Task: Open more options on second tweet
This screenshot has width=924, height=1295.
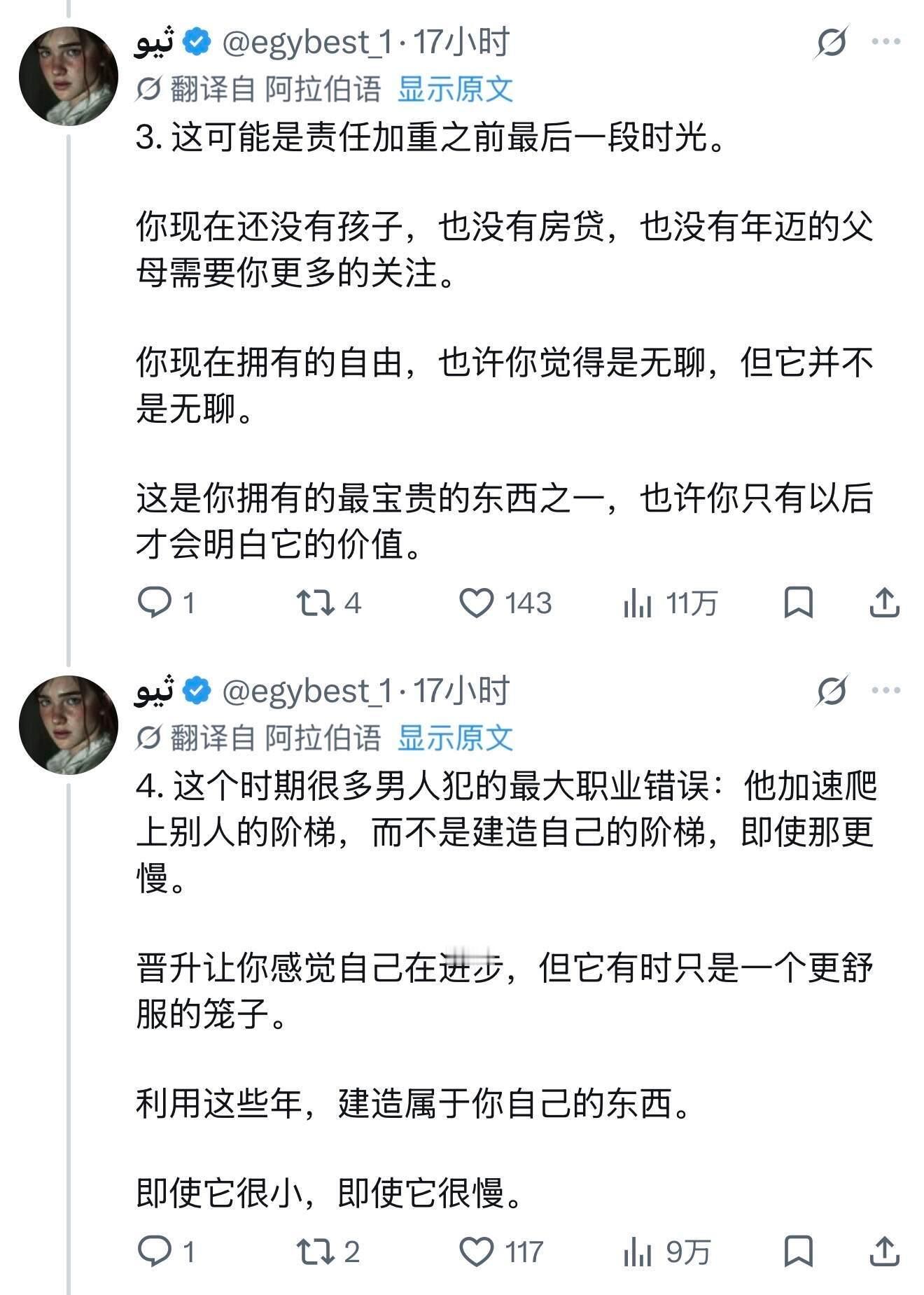Action: click(x=886, y=691)
